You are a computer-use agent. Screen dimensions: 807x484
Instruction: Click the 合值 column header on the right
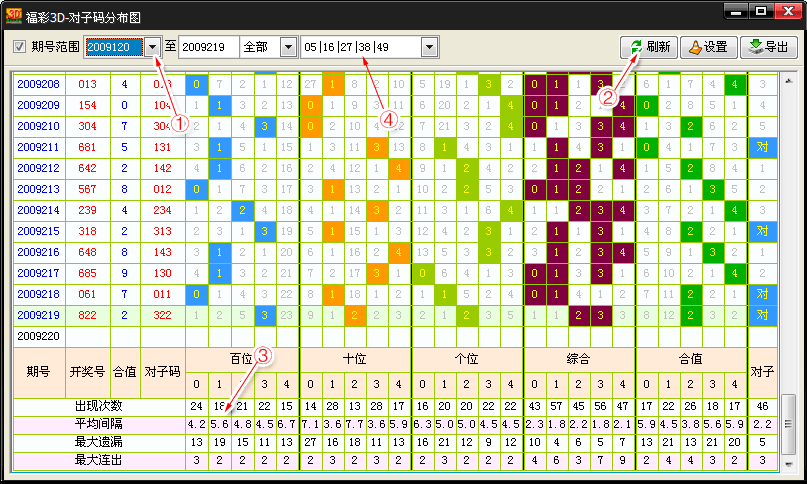pos(692,357)
